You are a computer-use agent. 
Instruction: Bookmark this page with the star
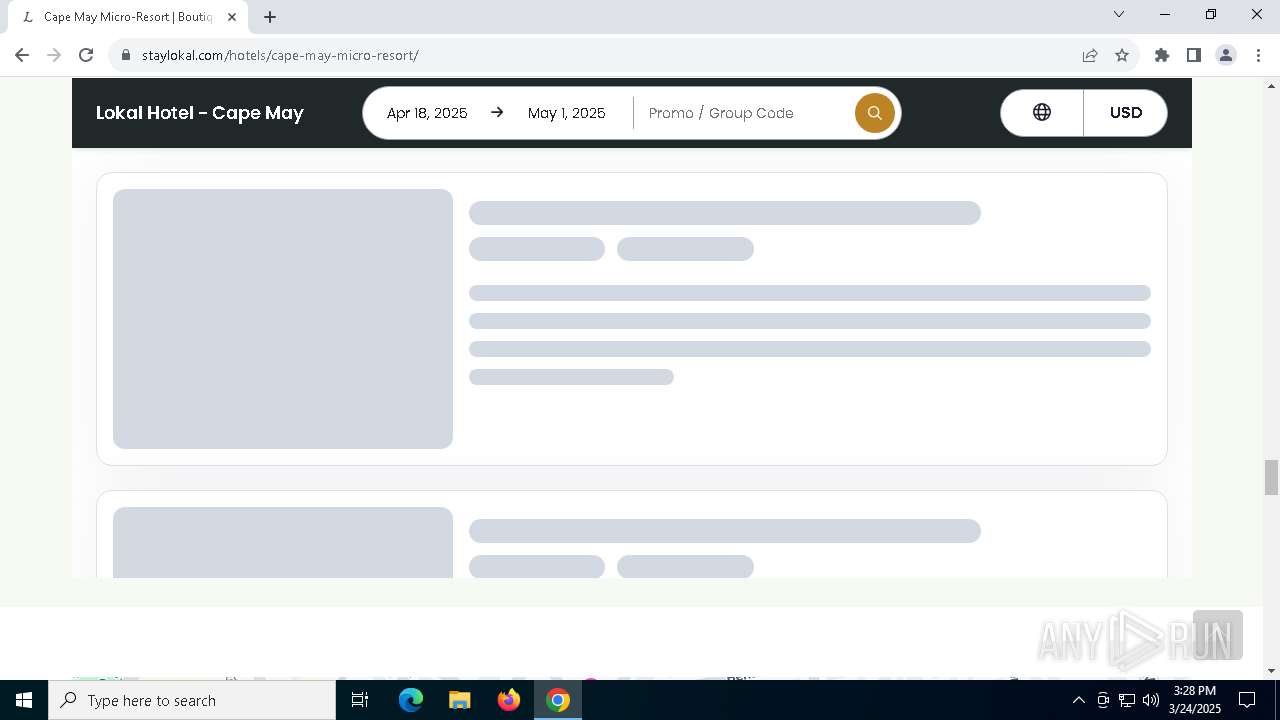point(1122,55)
